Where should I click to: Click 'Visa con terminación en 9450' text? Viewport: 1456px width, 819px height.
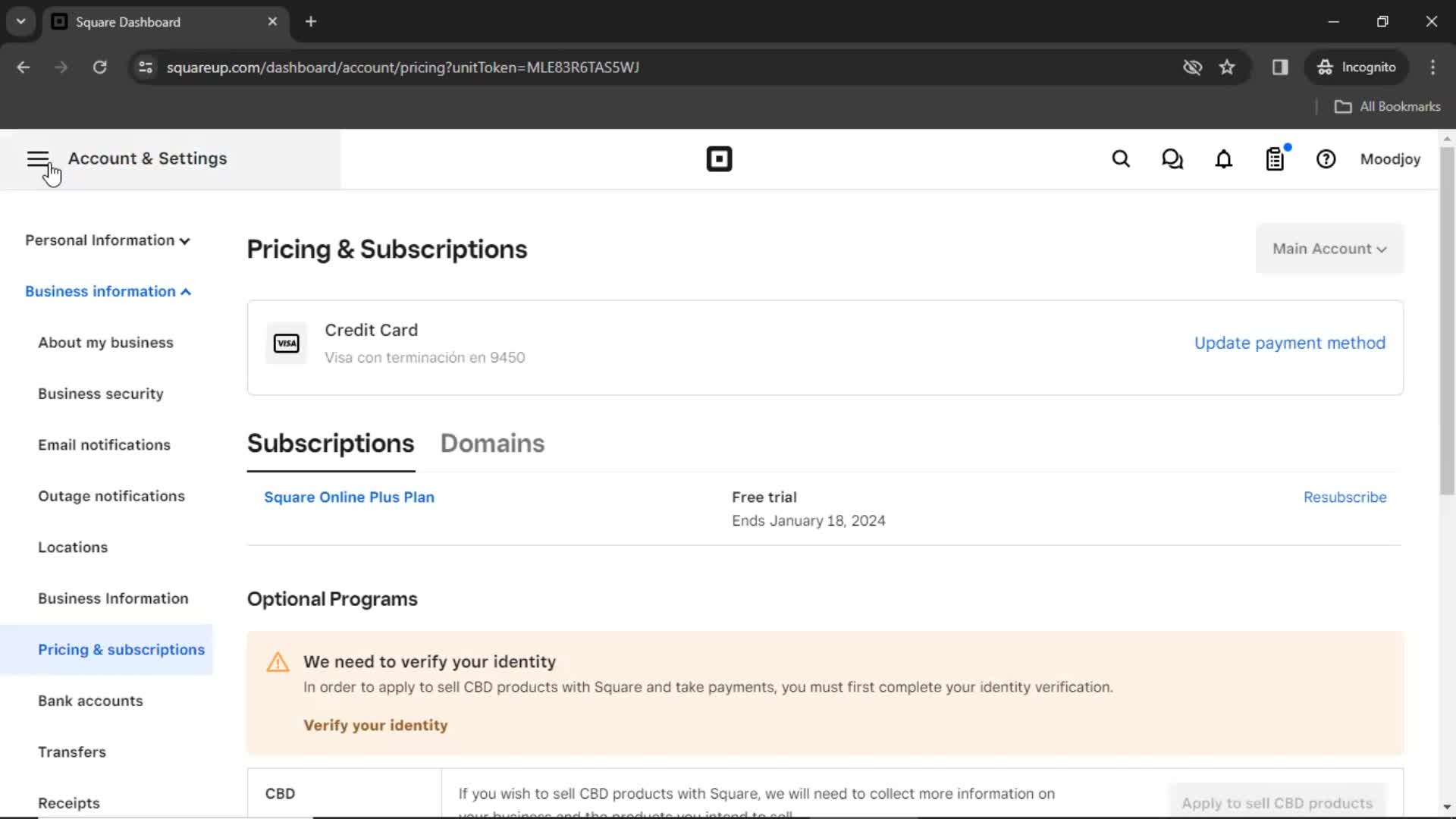(425, 358)
